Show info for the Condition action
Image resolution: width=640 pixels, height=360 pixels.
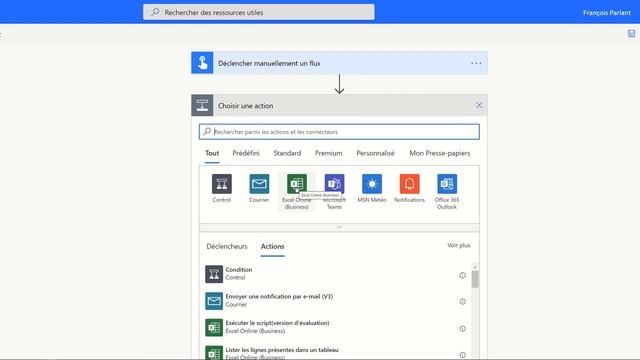(462, 275)
